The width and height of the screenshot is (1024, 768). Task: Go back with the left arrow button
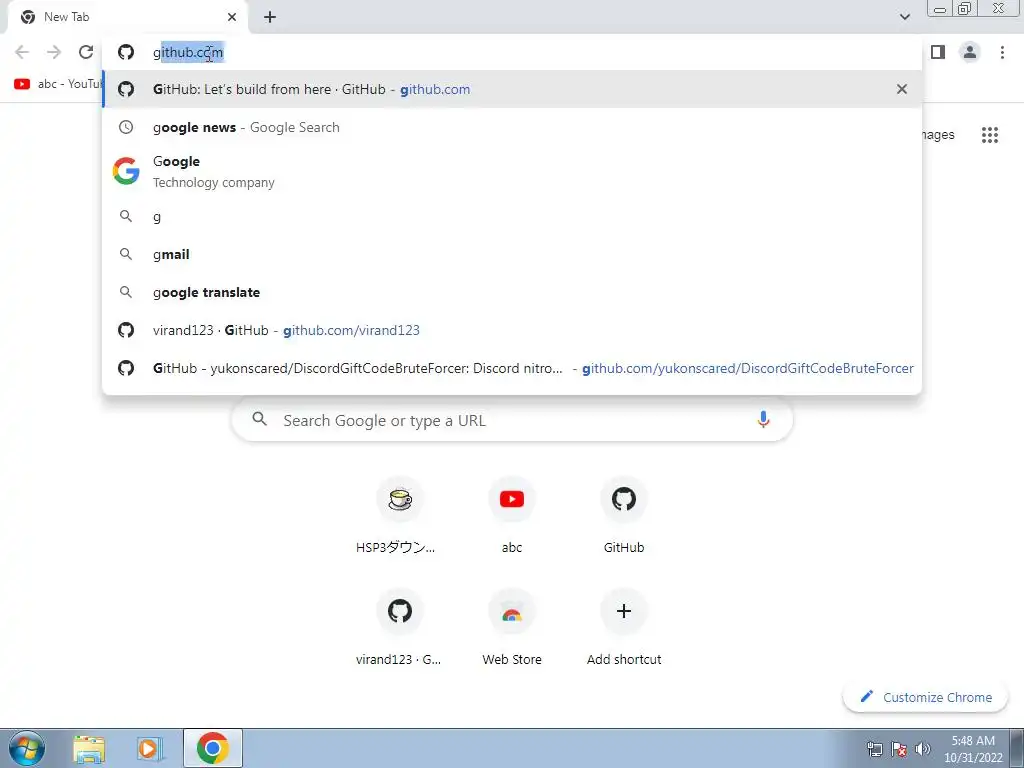[x=22, y=52]
